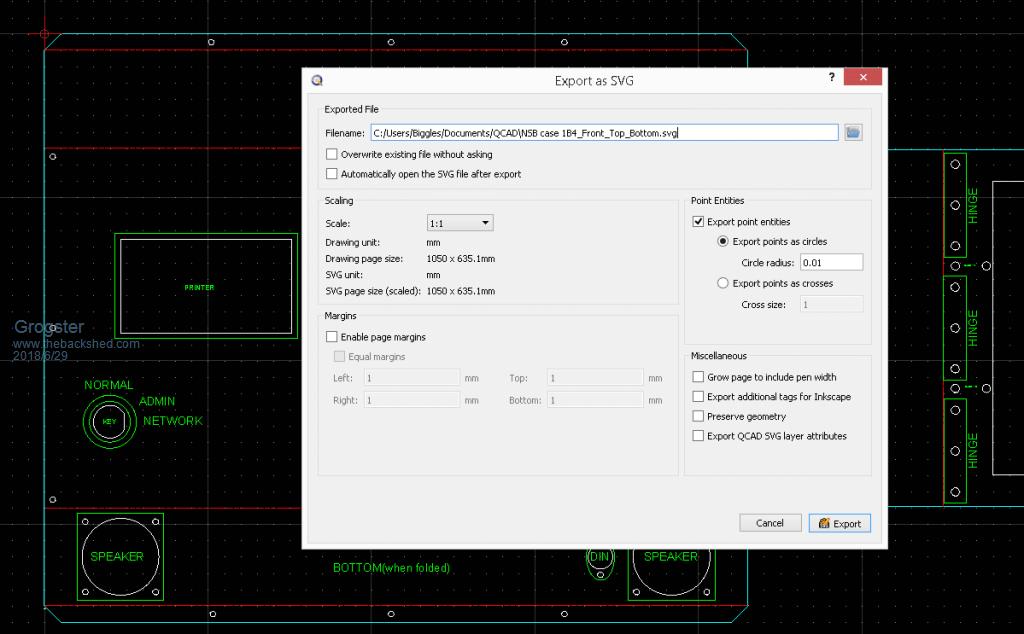
Task: Click the BOTTOM(when folded) text
Action: tap(391, 567)
